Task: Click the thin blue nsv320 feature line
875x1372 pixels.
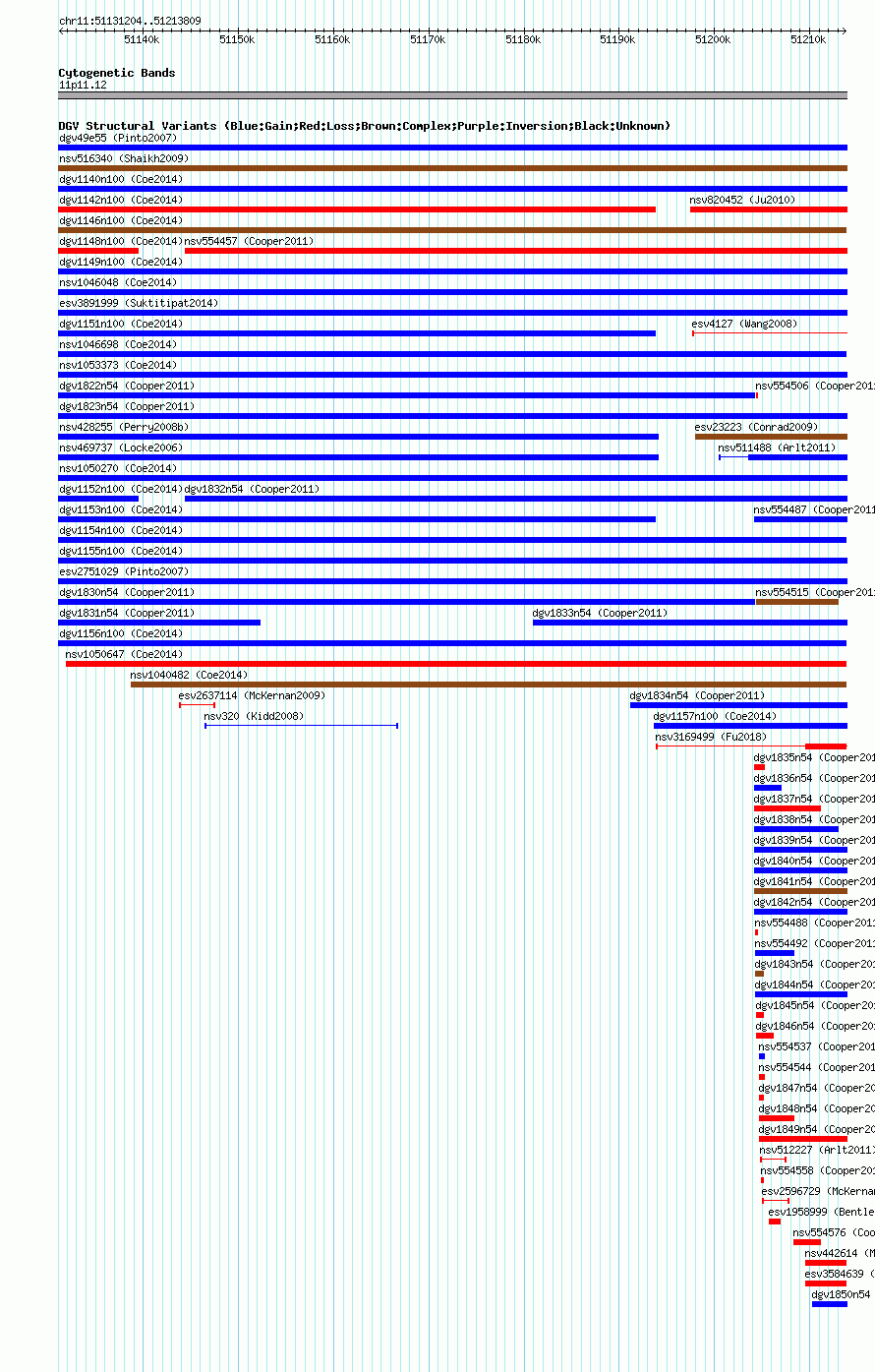Action: pyautogui.click(x=301, y=726)
